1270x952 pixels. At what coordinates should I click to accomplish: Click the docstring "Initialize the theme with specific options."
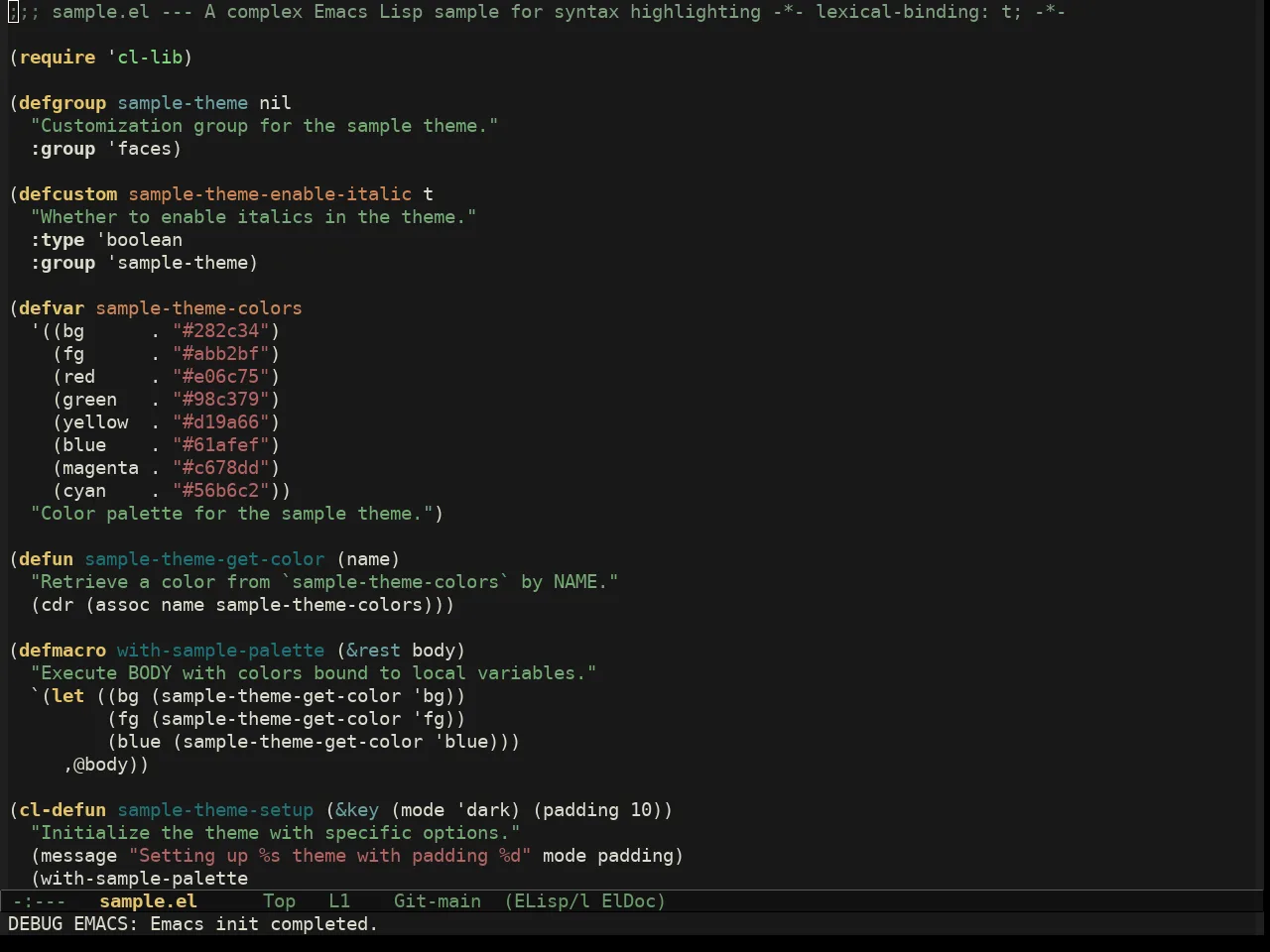[275, 832]
